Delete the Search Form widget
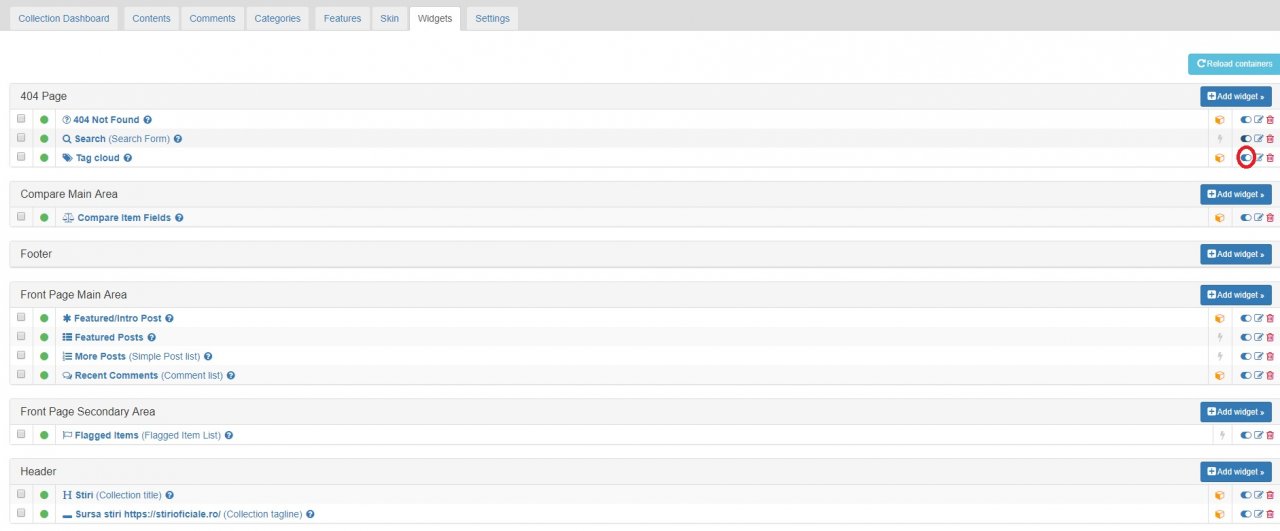 1270,139
